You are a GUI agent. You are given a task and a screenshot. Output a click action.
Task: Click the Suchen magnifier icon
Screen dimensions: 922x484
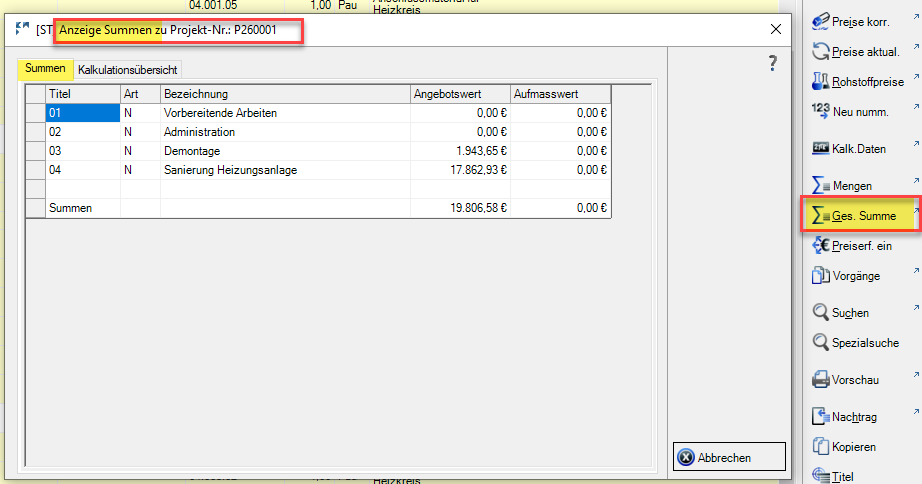click(821, 312)
